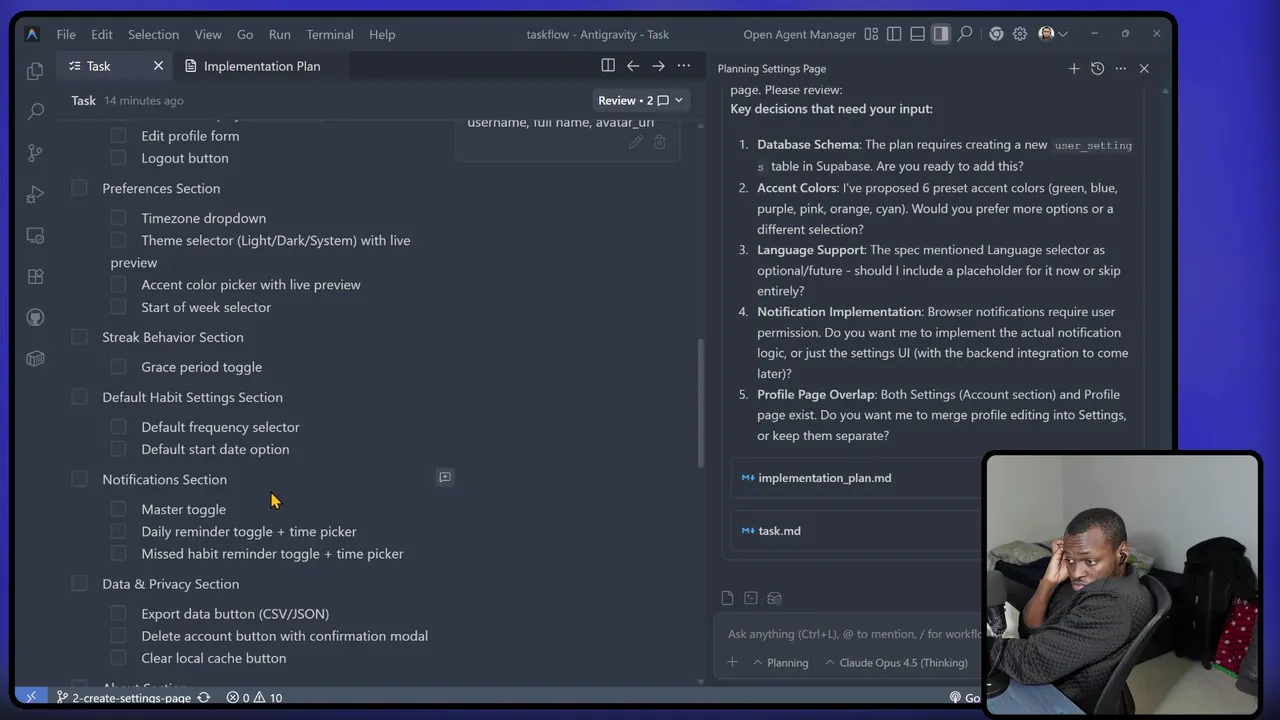The image size is (1280, 720).
Task: Check the Streak Behavior Section checkbox
Action: pyautogui.click(x=79, y=337)
